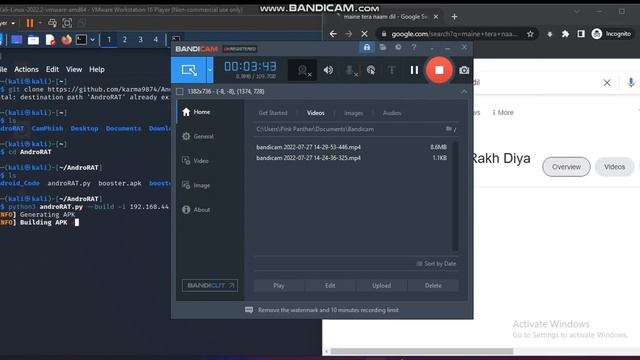Open the terminal Edit menu
The image size is (640, 360).
pyautogui.click(x=52, y=69)
